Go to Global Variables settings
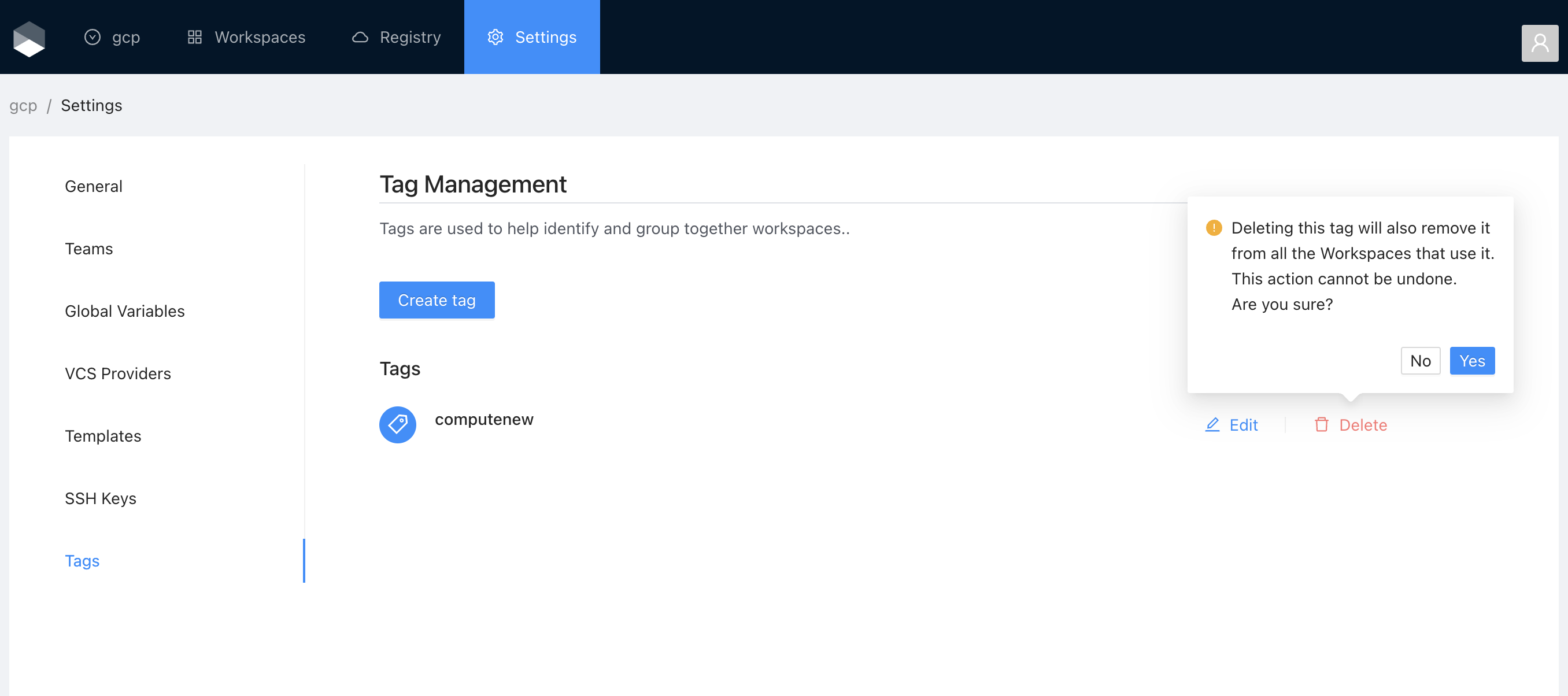 pos(124,311)
